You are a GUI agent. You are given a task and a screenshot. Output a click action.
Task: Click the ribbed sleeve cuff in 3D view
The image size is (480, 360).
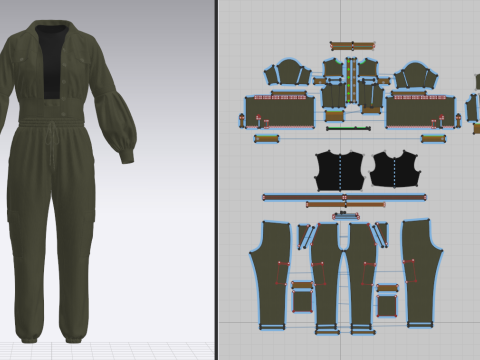click(x=127, y=157)
